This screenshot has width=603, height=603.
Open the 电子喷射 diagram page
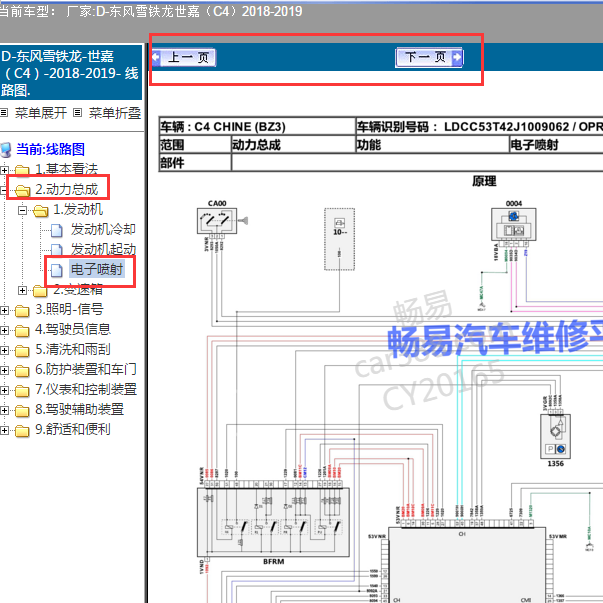point(97,269)
